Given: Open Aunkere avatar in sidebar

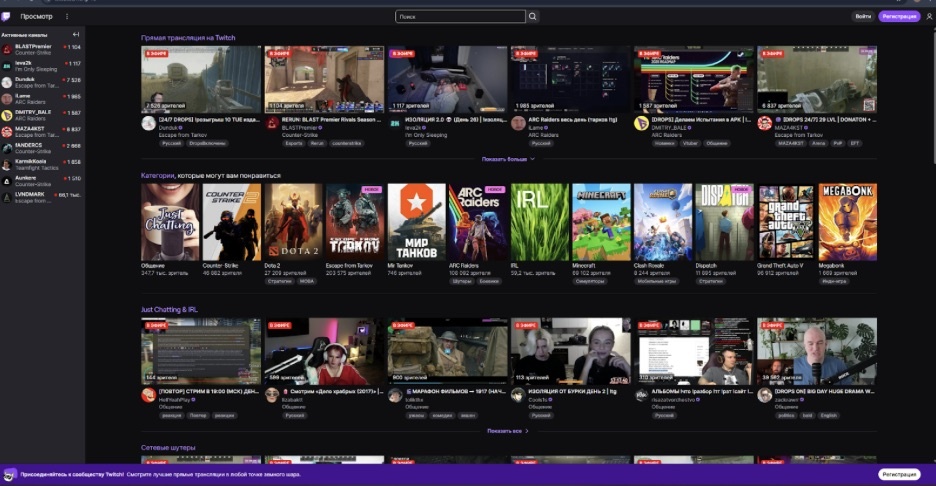Looking at the screenshot, I should tap(7, 181).
